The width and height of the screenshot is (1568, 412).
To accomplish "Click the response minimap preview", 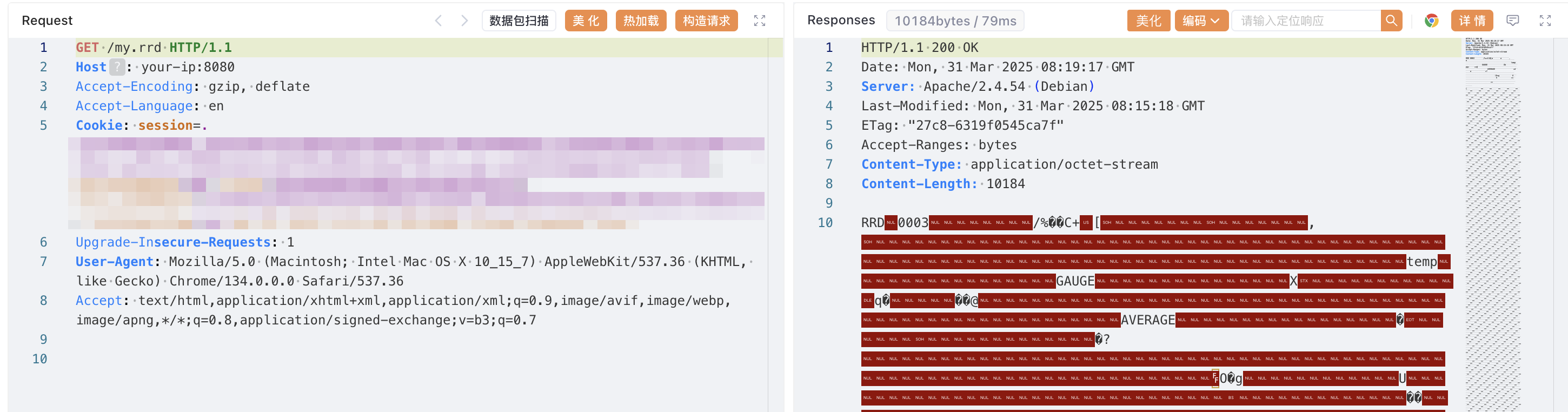I will (x=1491, y=183).
